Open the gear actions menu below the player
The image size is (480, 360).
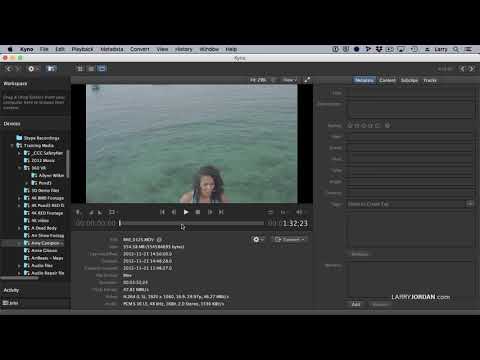(258, 240)
